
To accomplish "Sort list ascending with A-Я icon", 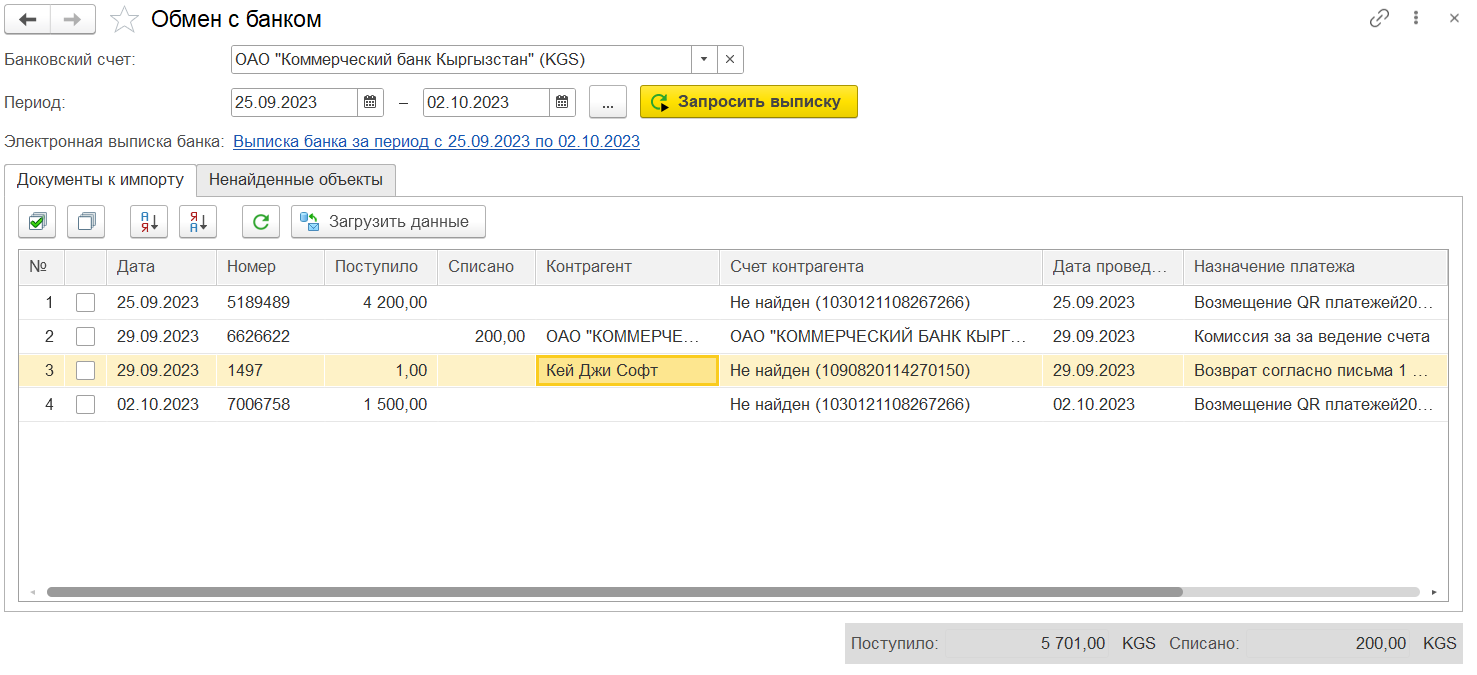I will click(149, 222).
